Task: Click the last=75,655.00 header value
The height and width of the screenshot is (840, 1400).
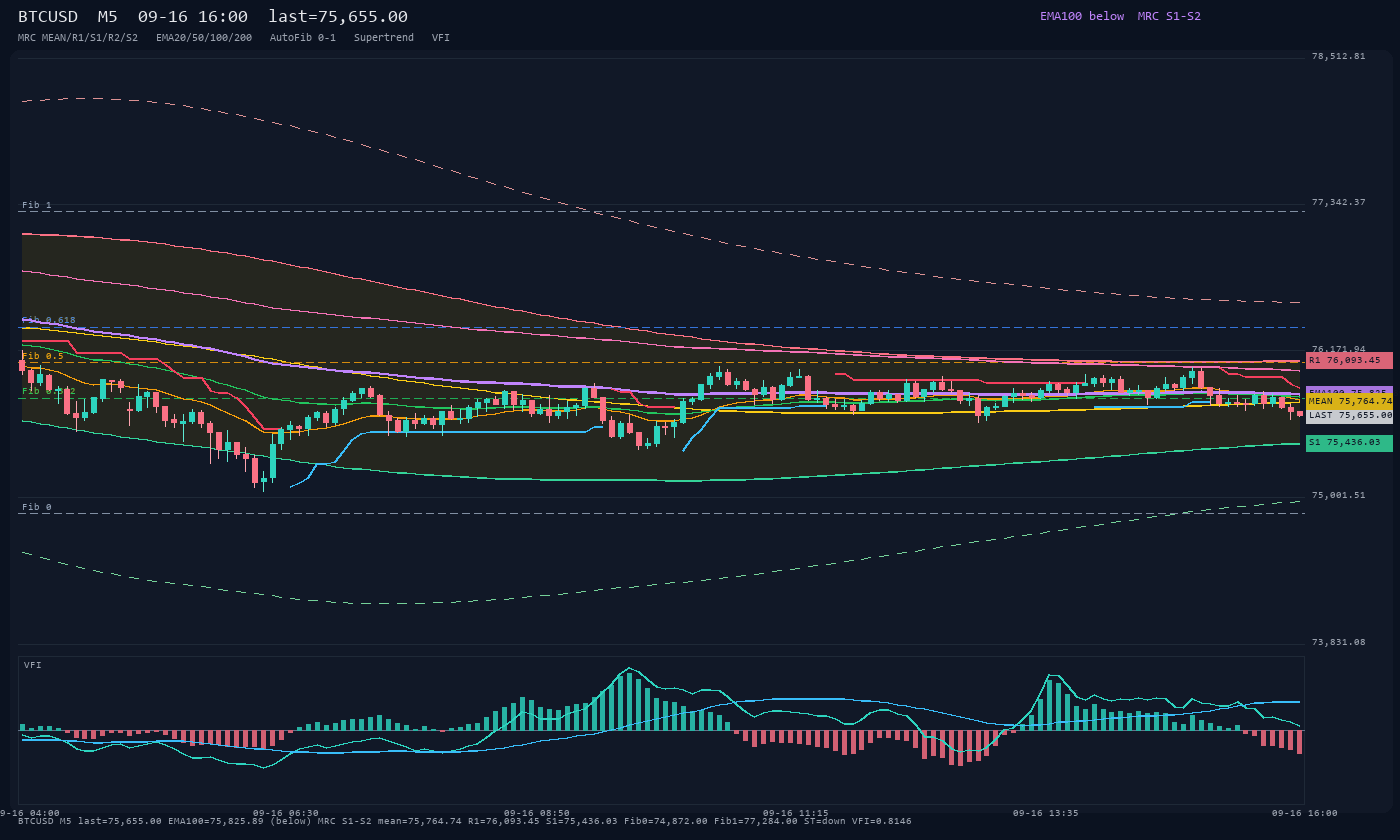Action: tap(338, 16)
